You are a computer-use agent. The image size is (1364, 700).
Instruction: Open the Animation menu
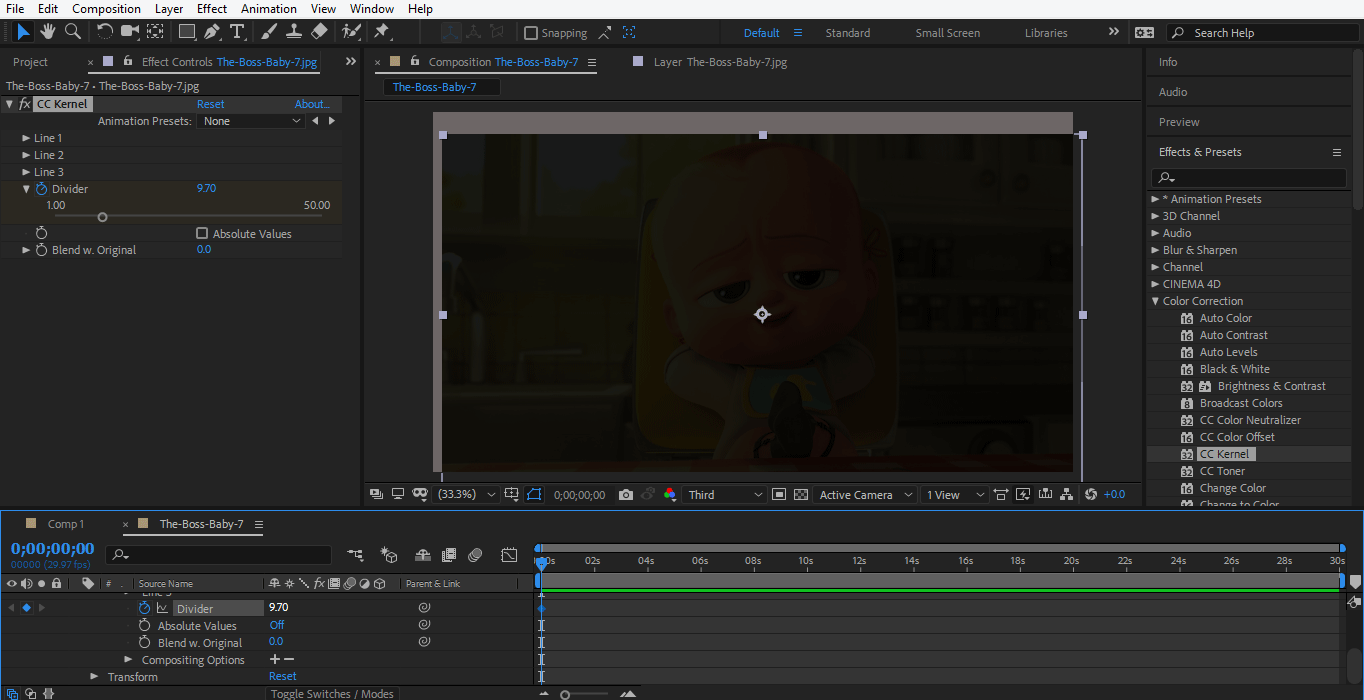268,8
